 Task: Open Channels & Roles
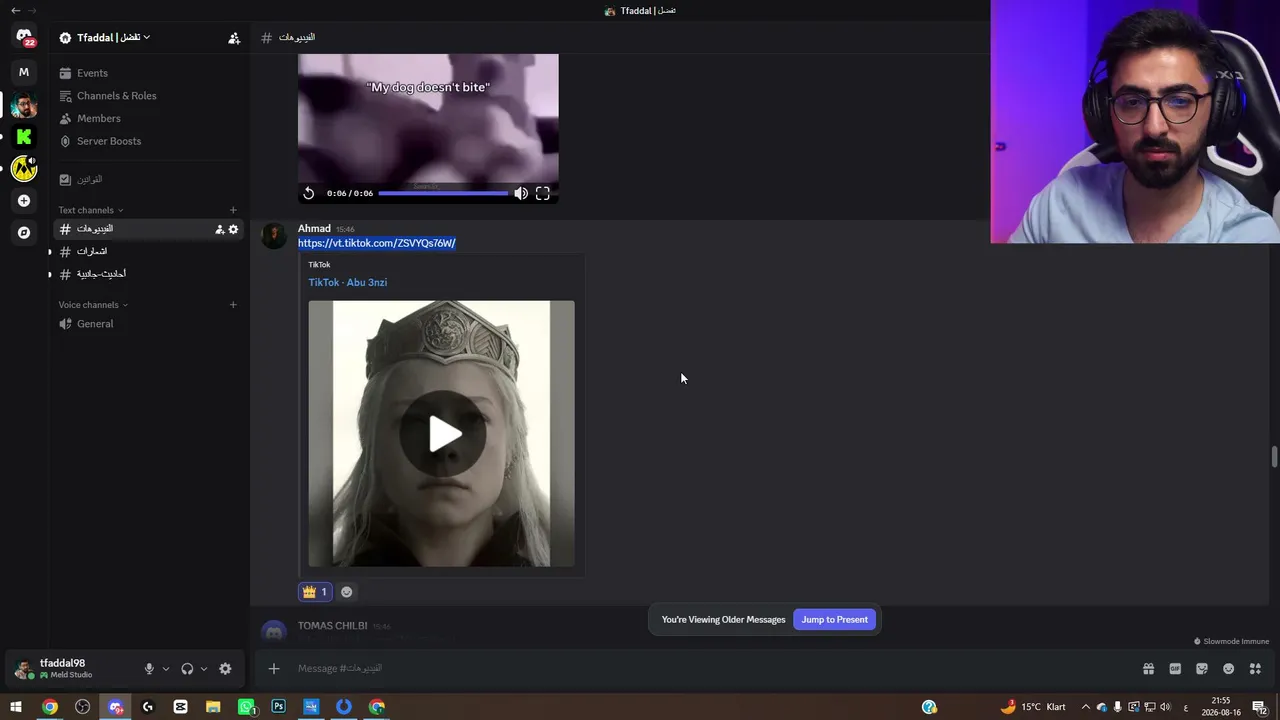tap(148, 96)
